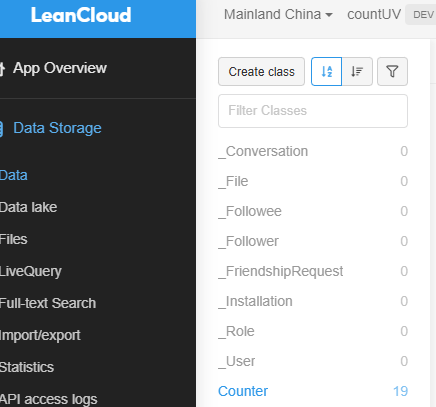Open API access logs
This screenshot has height=407, width=436.
click(49, 399)
